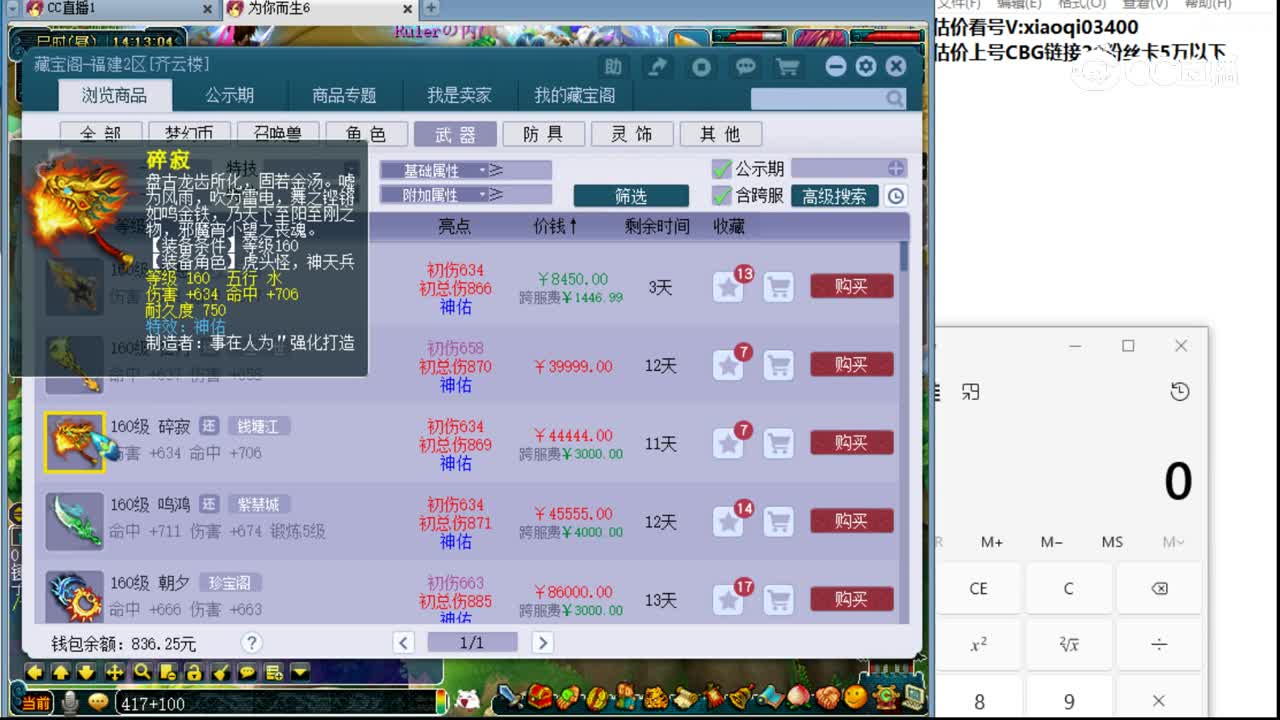This screenshot has height=720, width=1280.
Task: Click 购买 for the 朝夕 item
Action: click(x=851, y=599)
